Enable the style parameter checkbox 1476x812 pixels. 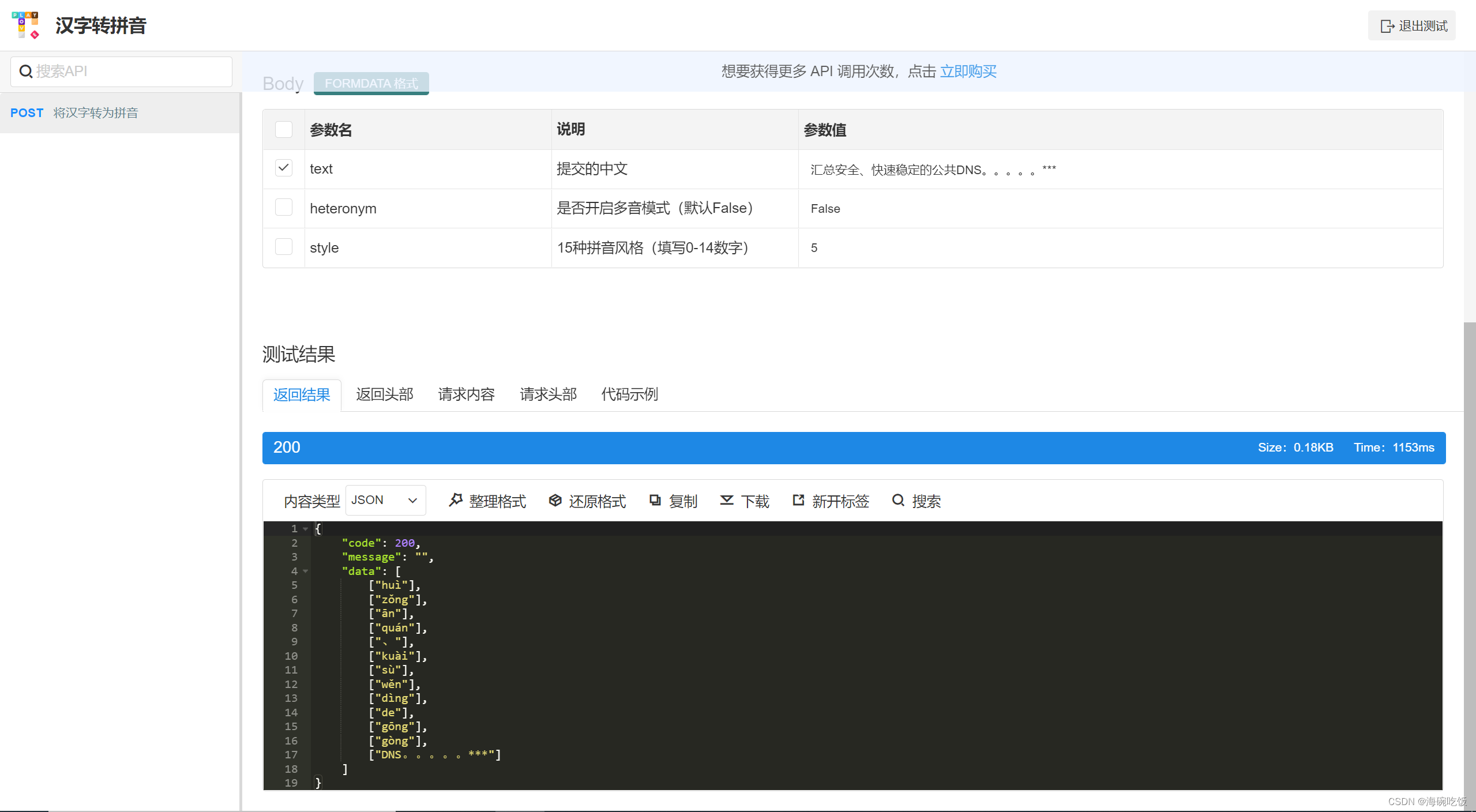point(283,246)
